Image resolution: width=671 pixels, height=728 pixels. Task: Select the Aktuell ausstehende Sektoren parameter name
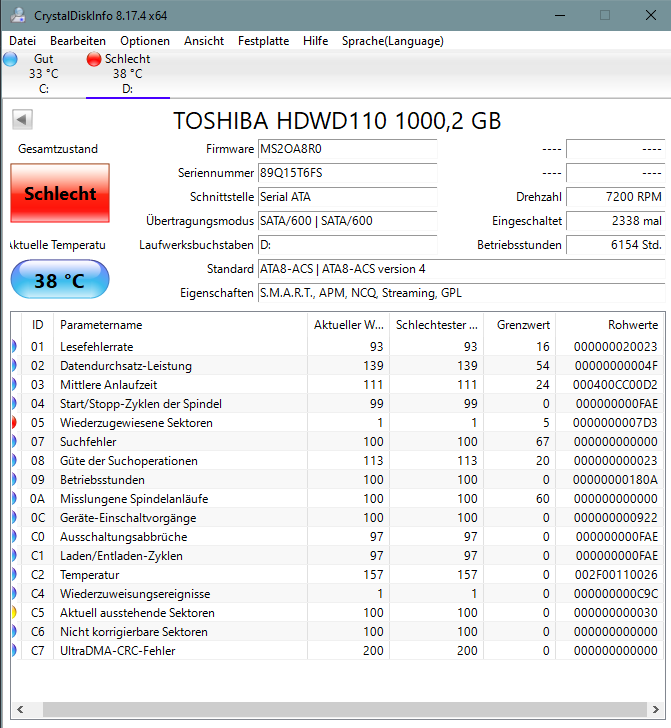[137, 612]
